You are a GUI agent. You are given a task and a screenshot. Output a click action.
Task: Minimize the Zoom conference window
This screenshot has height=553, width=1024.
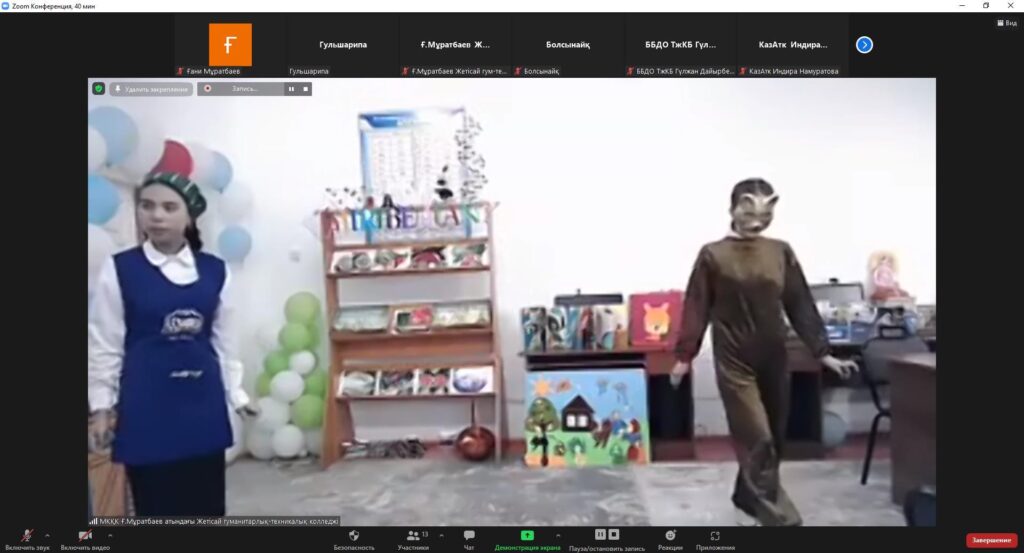coord(961,5)
